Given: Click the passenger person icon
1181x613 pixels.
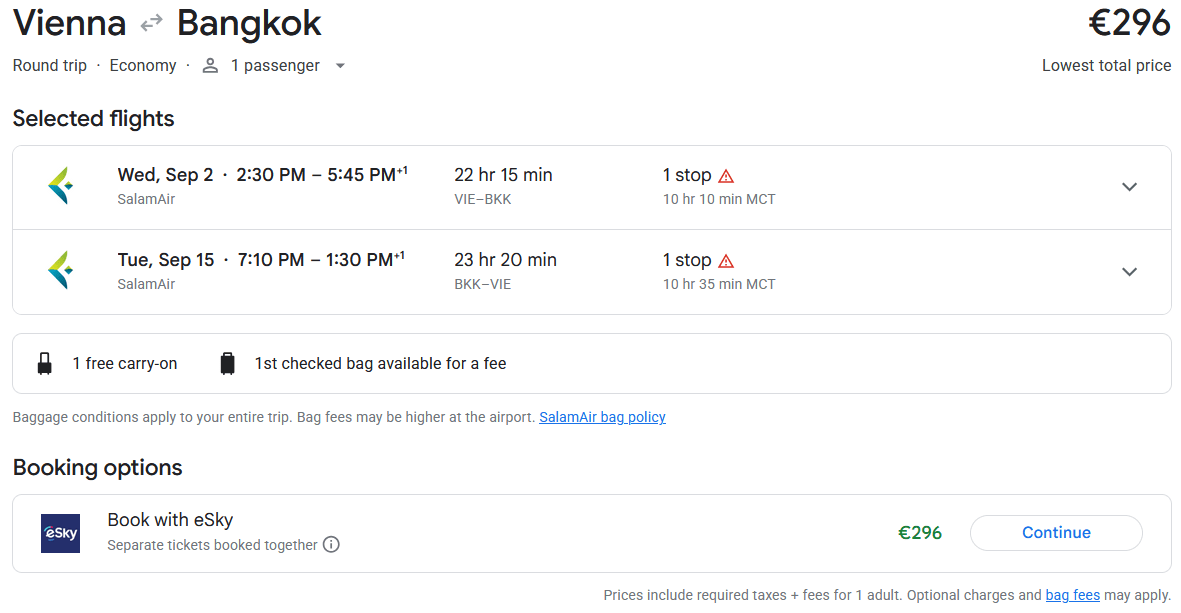Looking at the screenshot, I should coord(210,66).
